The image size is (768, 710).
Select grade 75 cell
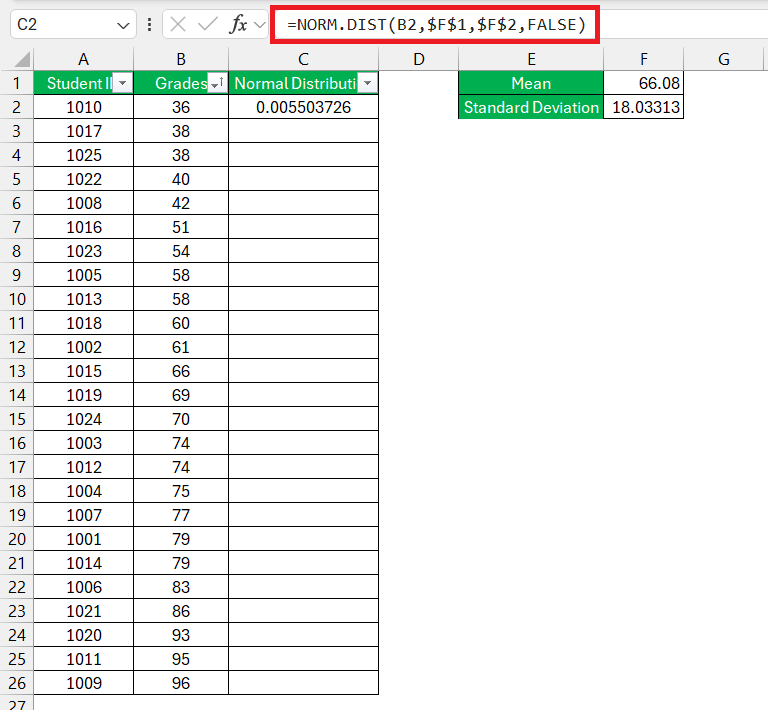(181, 491)
